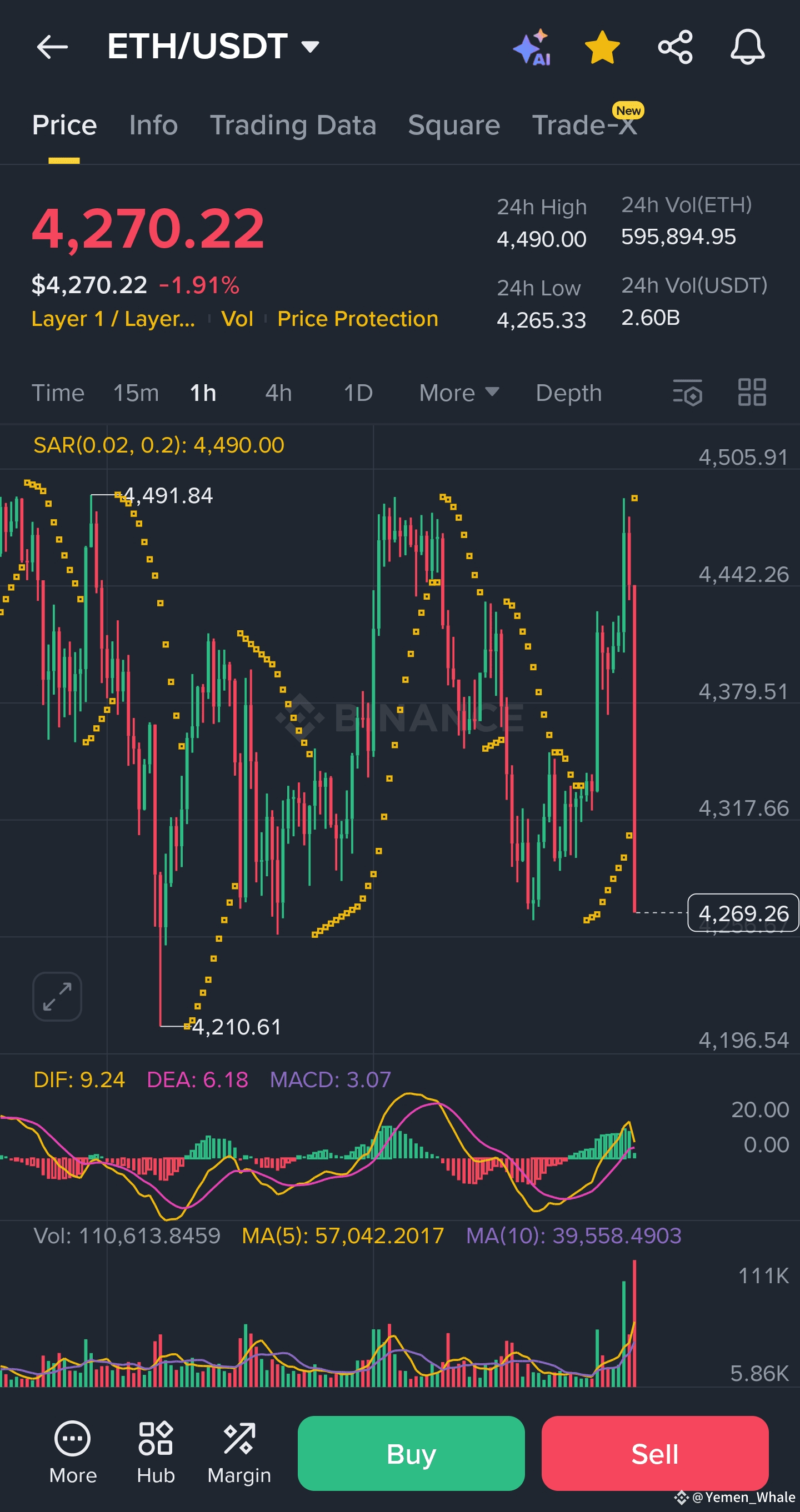Image resolution: width=800 pixels, height=1512 pixels.
Task: Tap the back arrow icon
Action: [52, 47]
